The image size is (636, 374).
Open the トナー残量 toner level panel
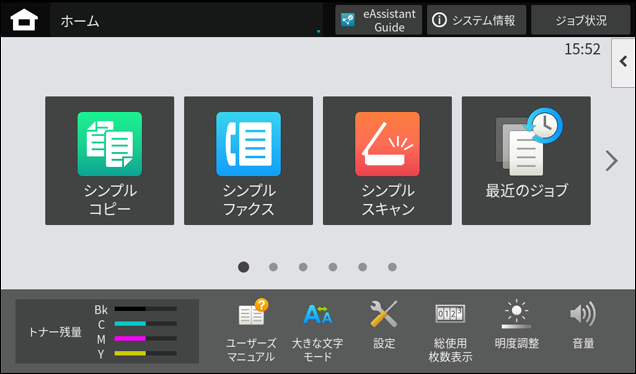click(107, 331)
